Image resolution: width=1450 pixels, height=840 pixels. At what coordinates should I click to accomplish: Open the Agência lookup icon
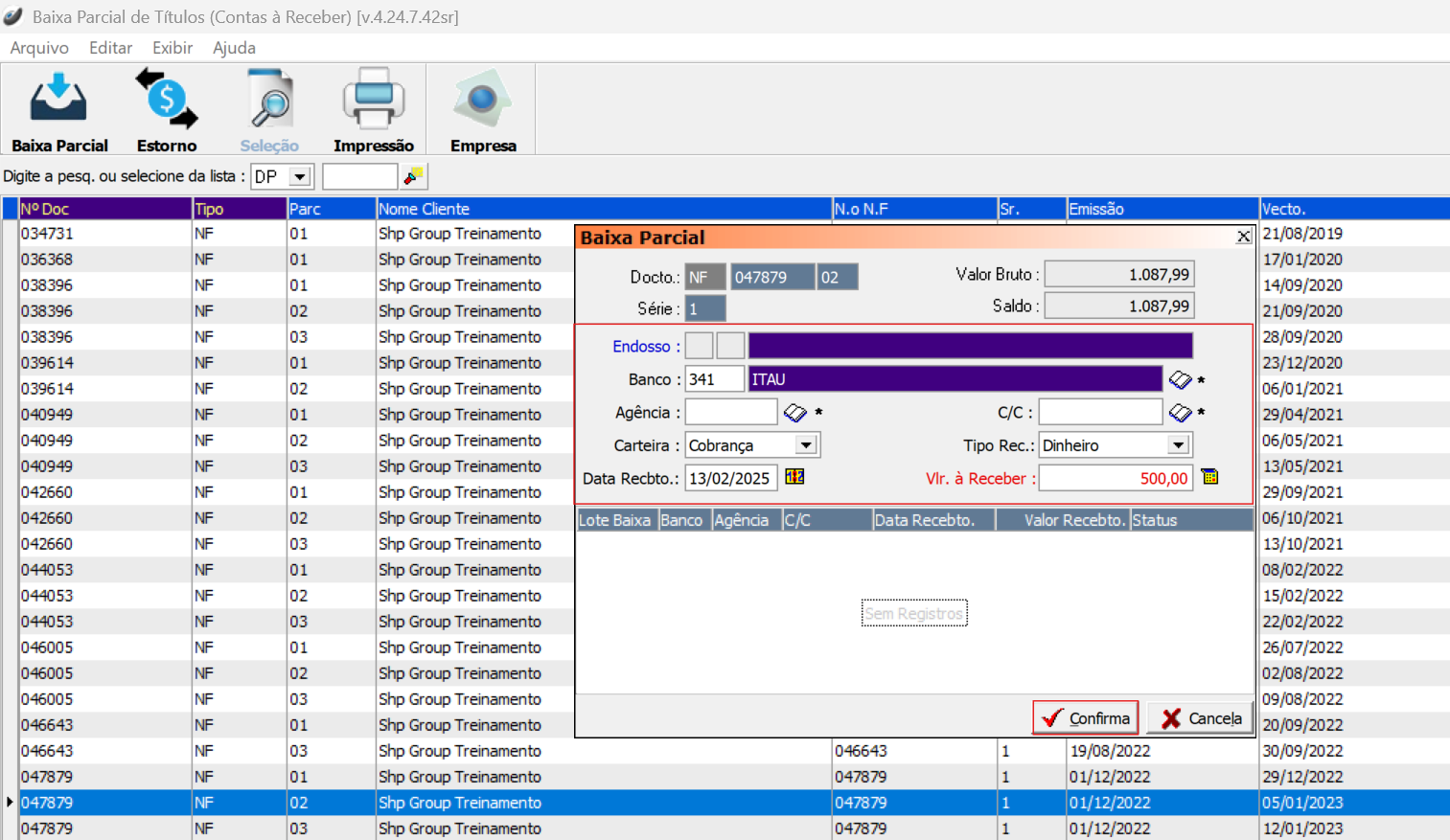click(794, 413)
